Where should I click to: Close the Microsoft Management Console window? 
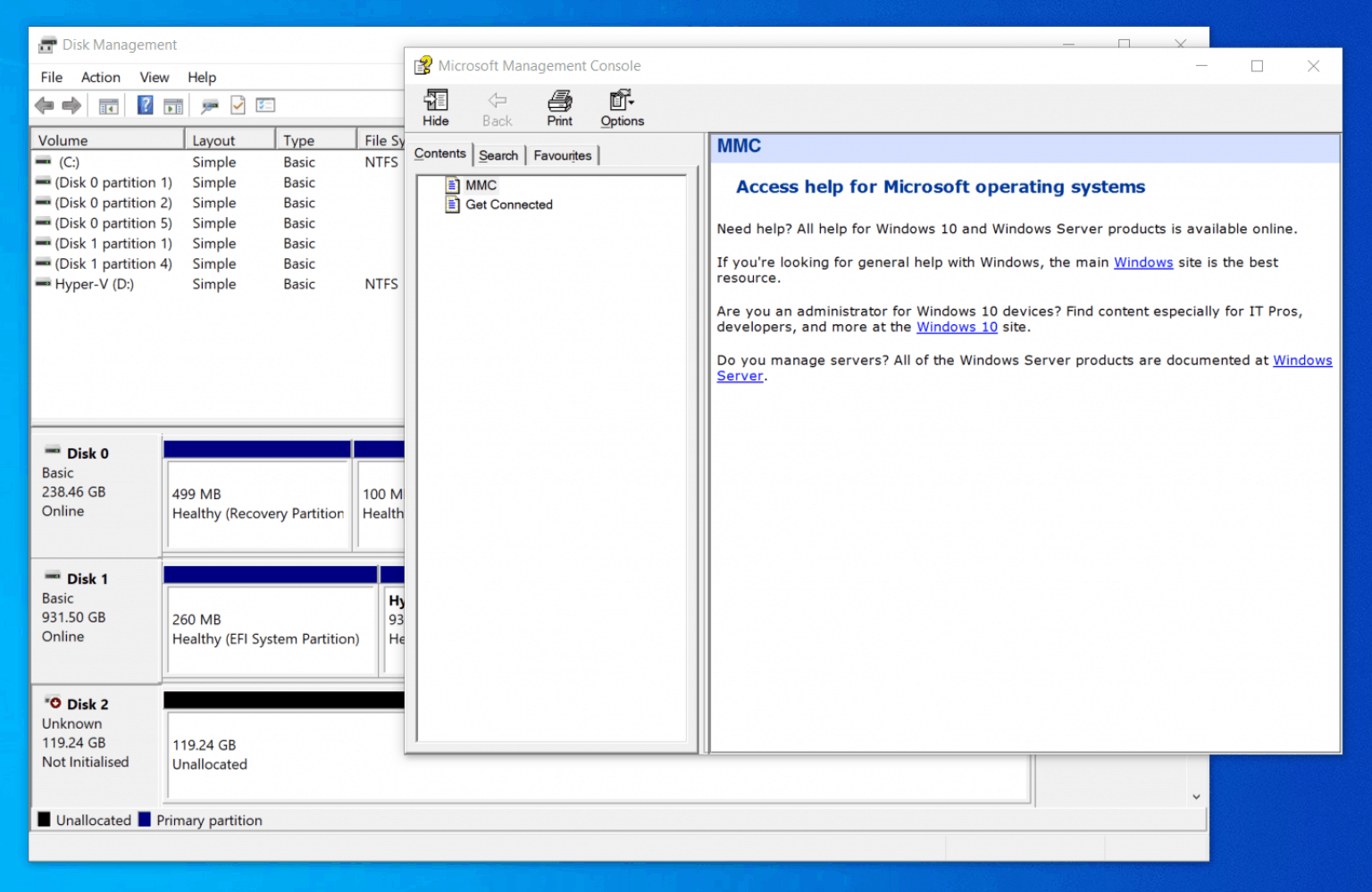click(x=1313, y=66)
